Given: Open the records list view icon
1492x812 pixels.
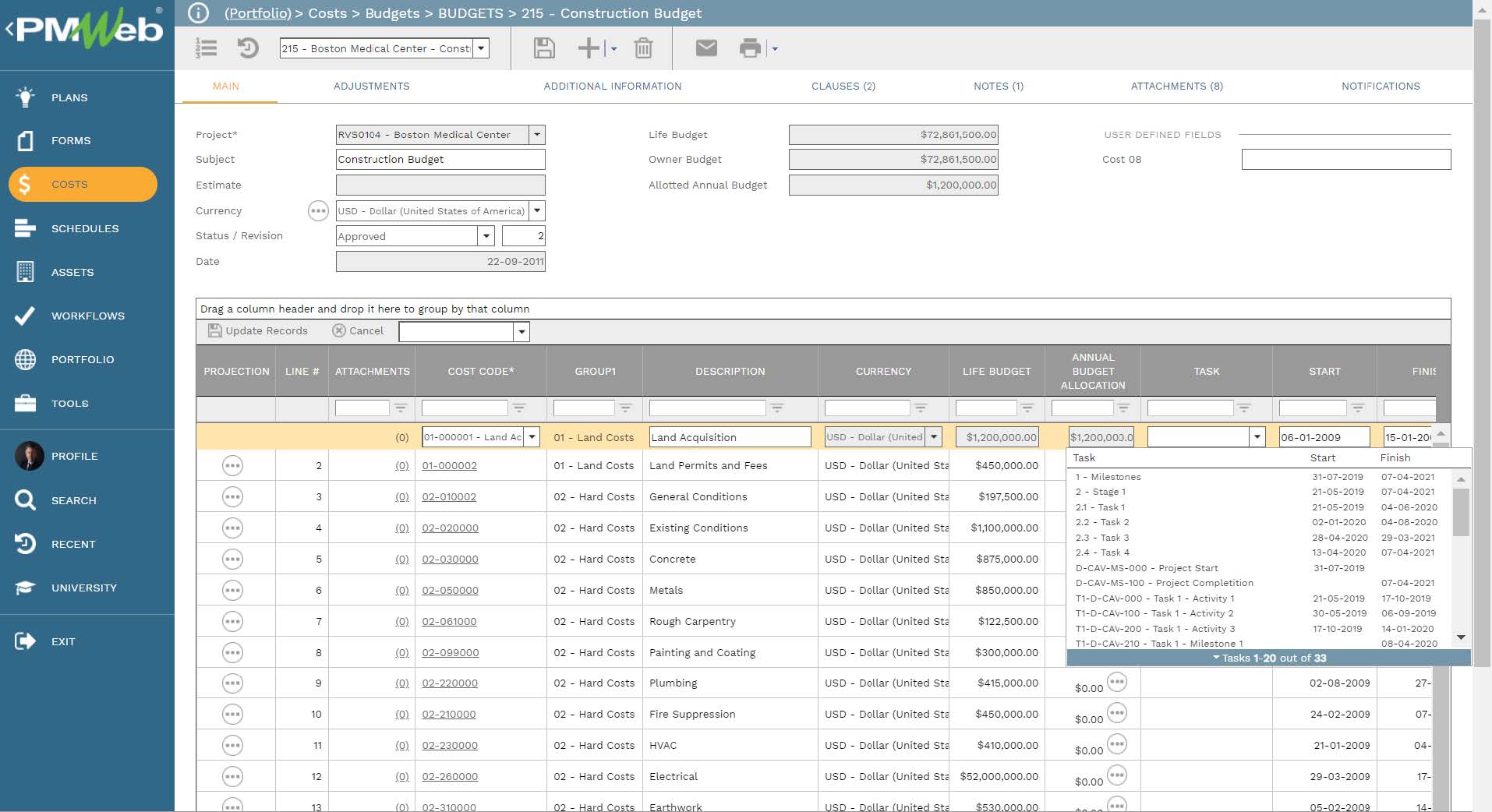Looking at the screenshot, I should pos(207,48).
